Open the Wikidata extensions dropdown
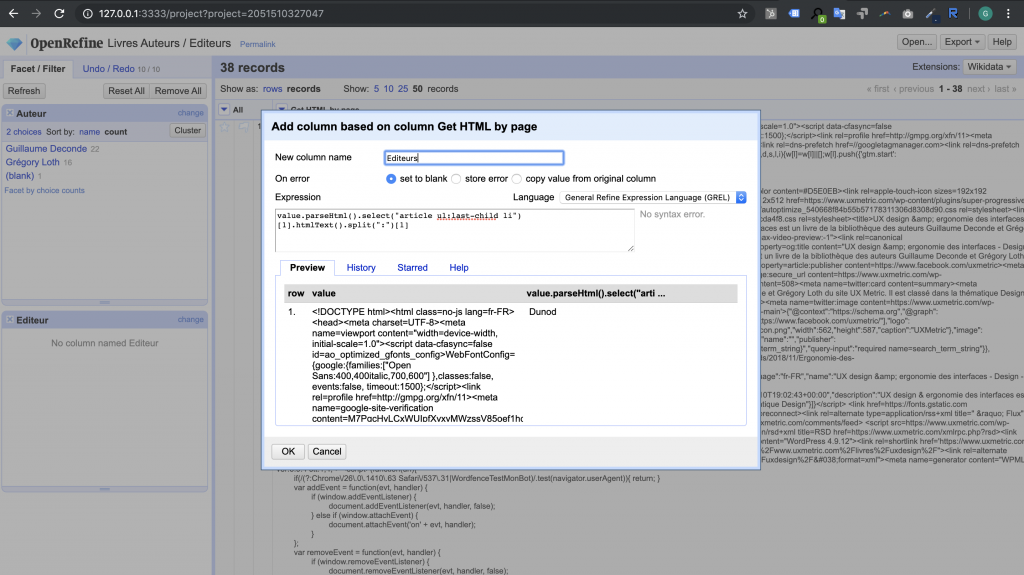1024x575 pixels. (x=989, y=67)
